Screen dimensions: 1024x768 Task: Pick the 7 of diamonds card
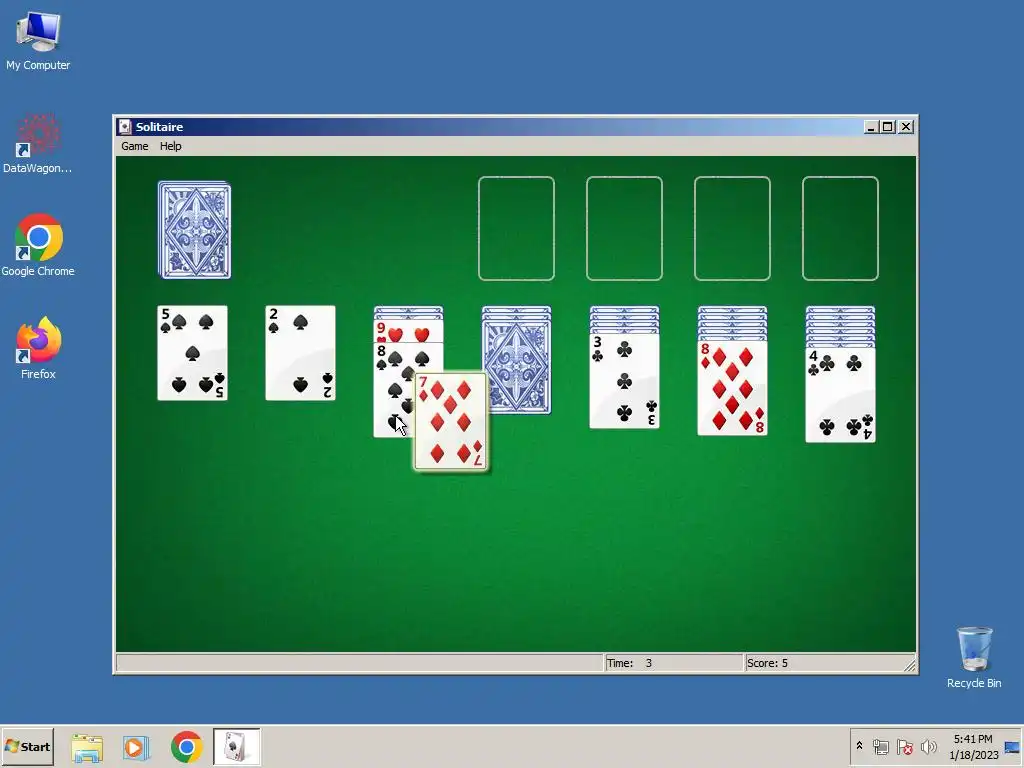[451, 422]
